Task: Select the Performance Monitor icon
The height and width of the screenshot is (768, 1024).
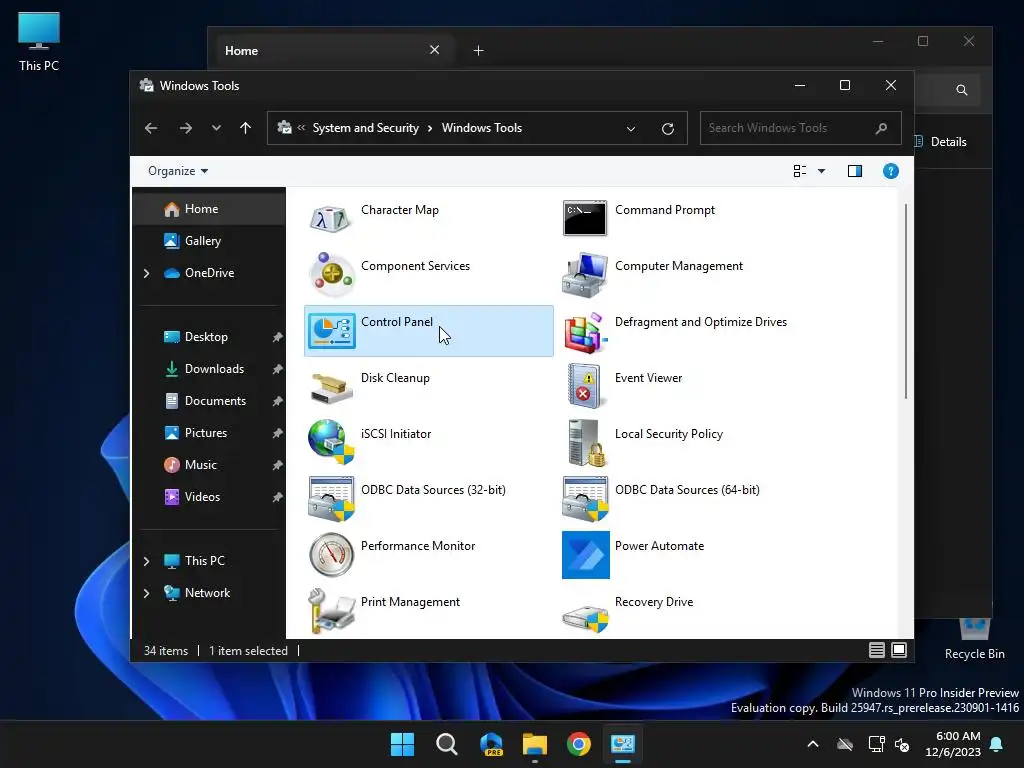Action: tap(331, 555)
